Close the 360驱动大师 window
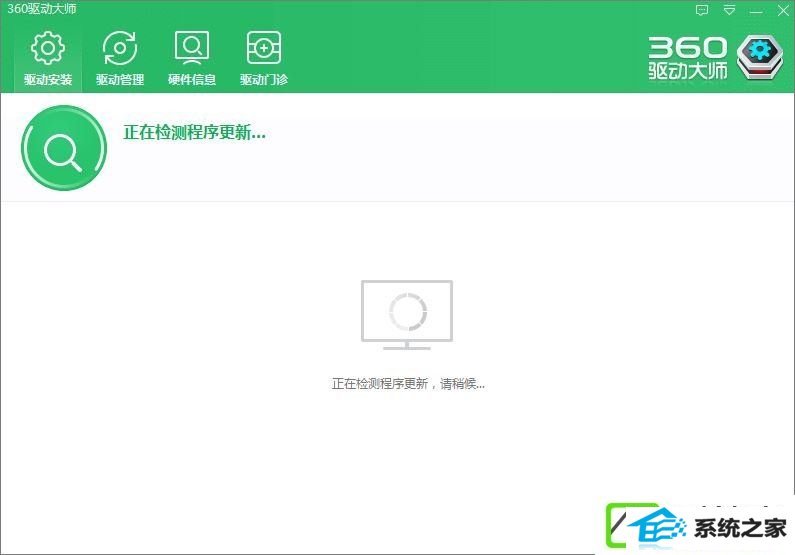 (783, 10)
